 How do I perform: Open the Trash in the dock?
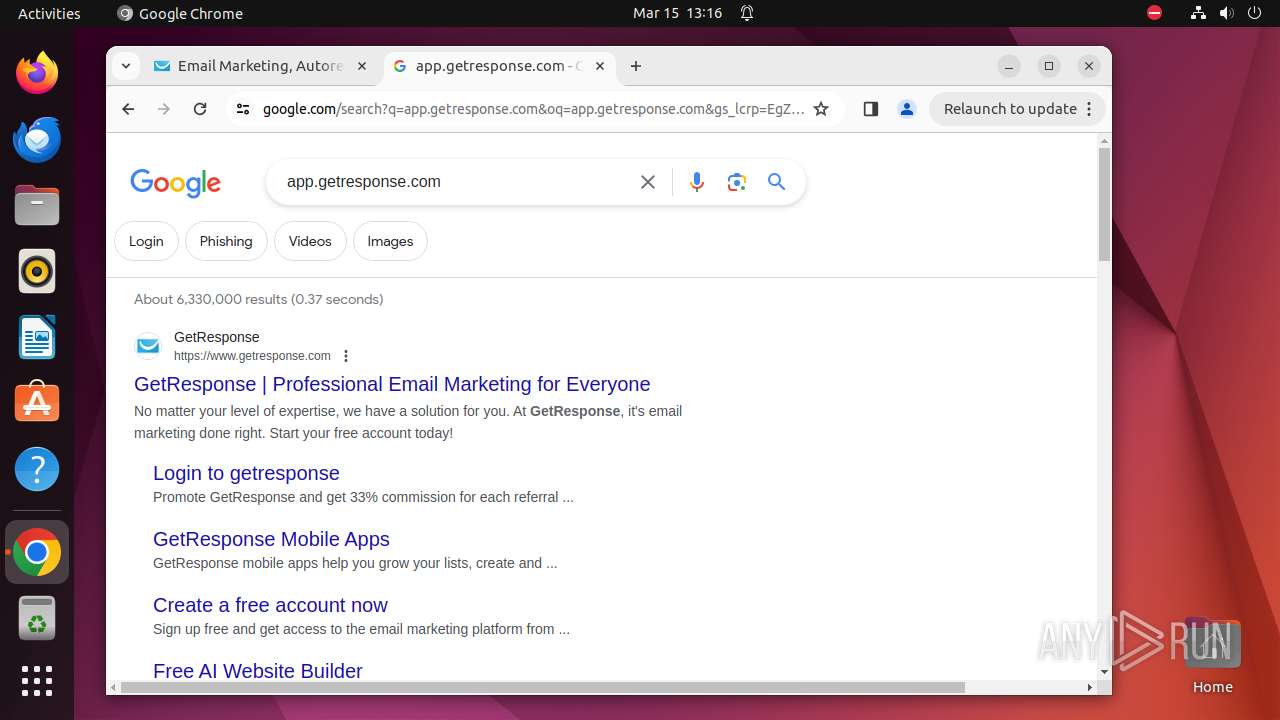[x=37, y=618]
